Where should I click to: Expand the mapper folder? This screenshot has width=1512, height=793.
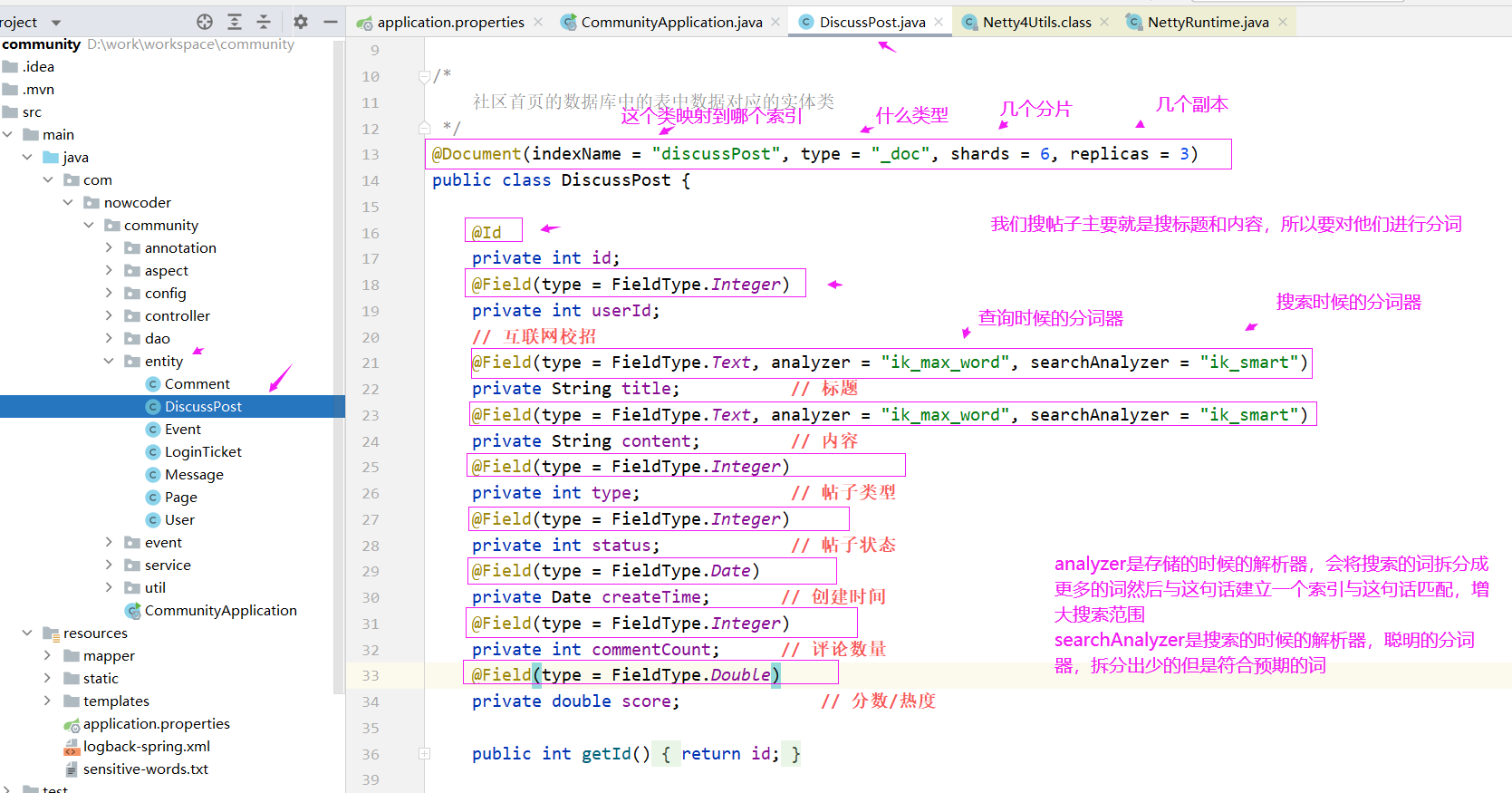pyautogui.click(x=48, y=655)
